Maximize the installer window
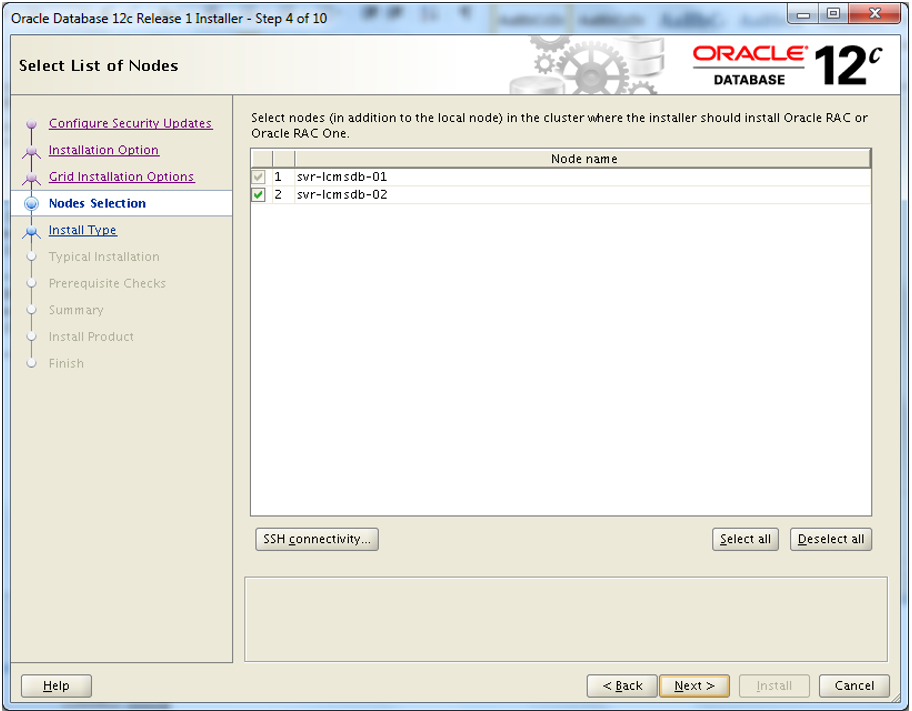Image resolution: width=912 pixels, height=711 pixels. click(x=833, y=14)
